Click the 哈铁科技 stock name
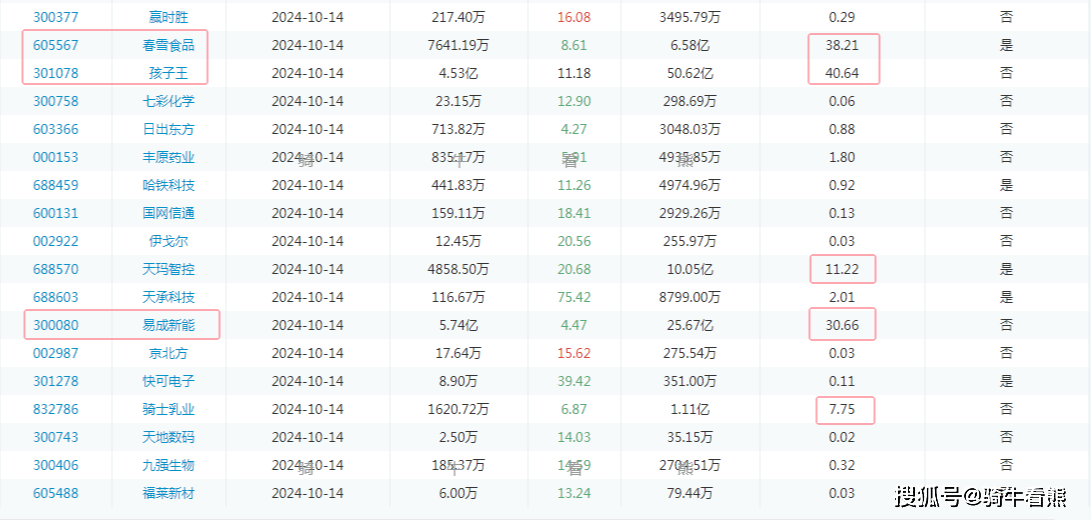 [x=168, y=185]
